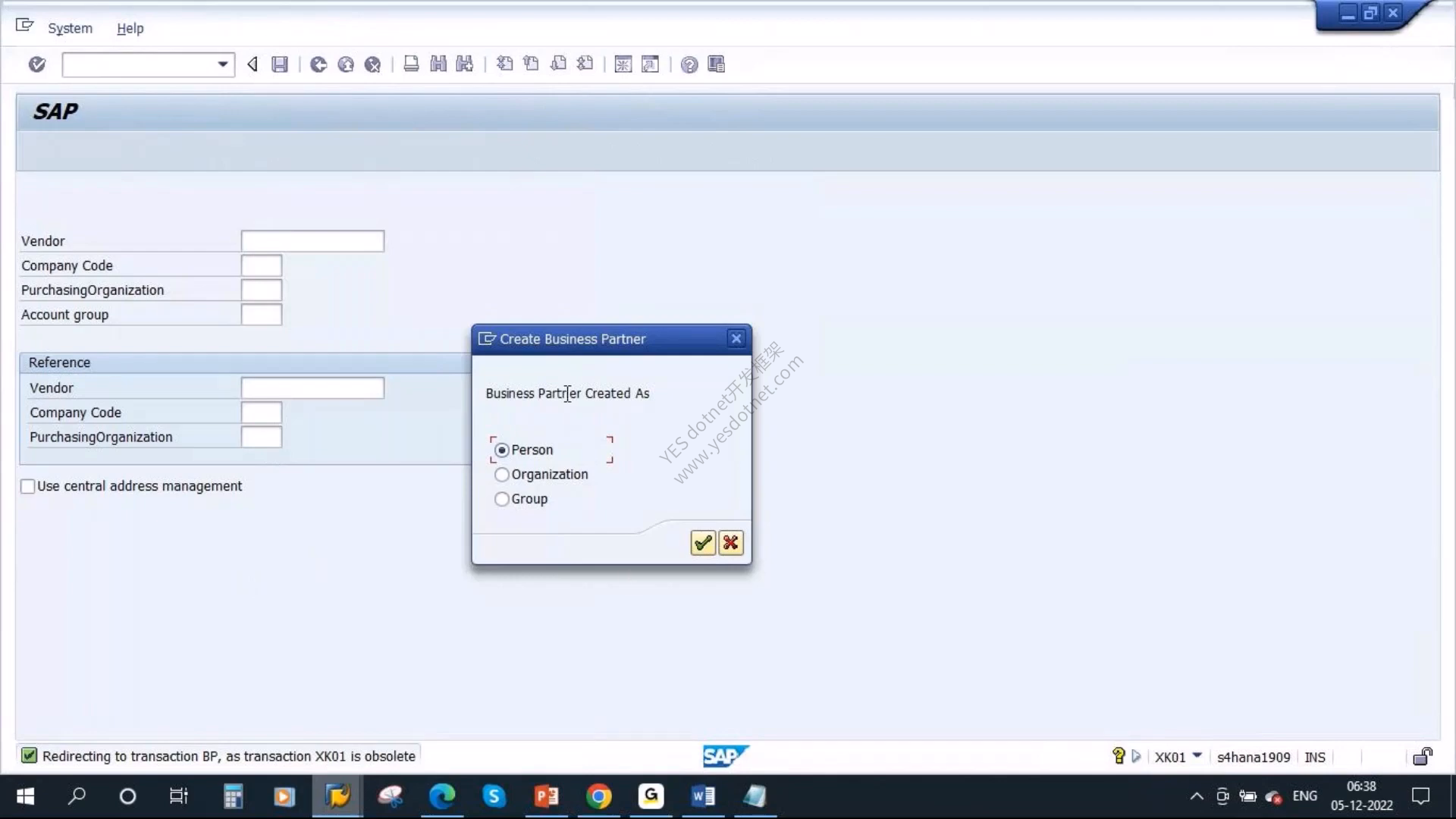Image resolution: width=1456 pixels, height=819 pixels.
Task: Close the Create Business Partner dialog
Action: point(736,339)
